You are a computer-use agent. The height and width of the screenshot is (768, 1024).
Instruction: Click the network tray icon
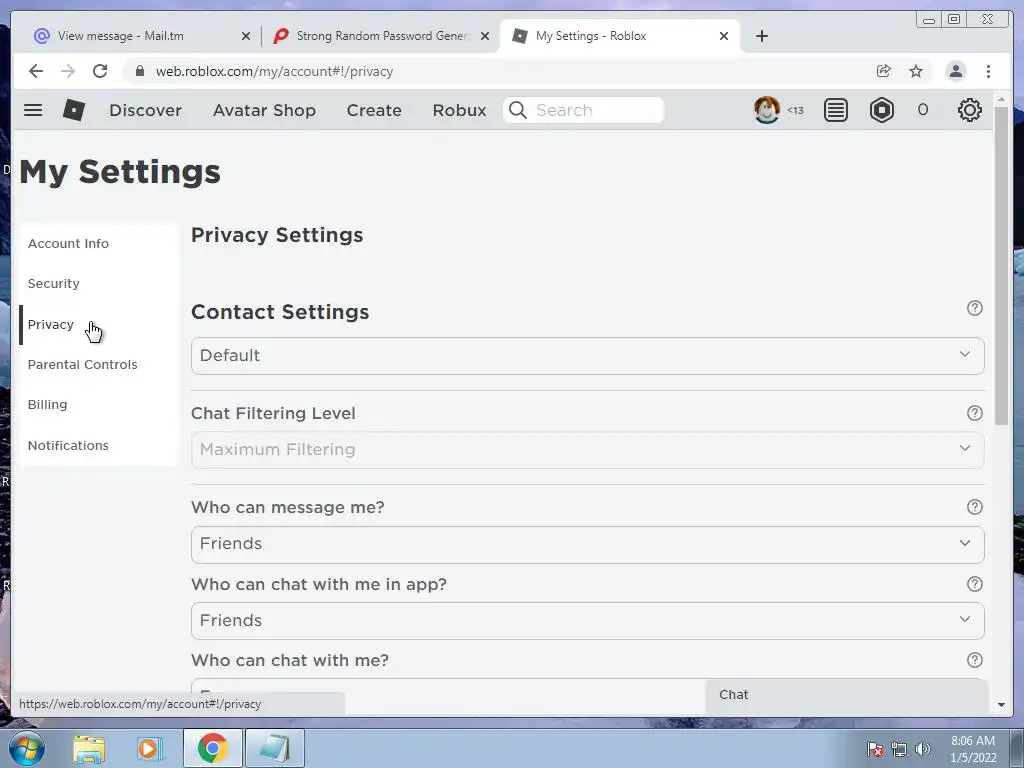tap(899, 749)
